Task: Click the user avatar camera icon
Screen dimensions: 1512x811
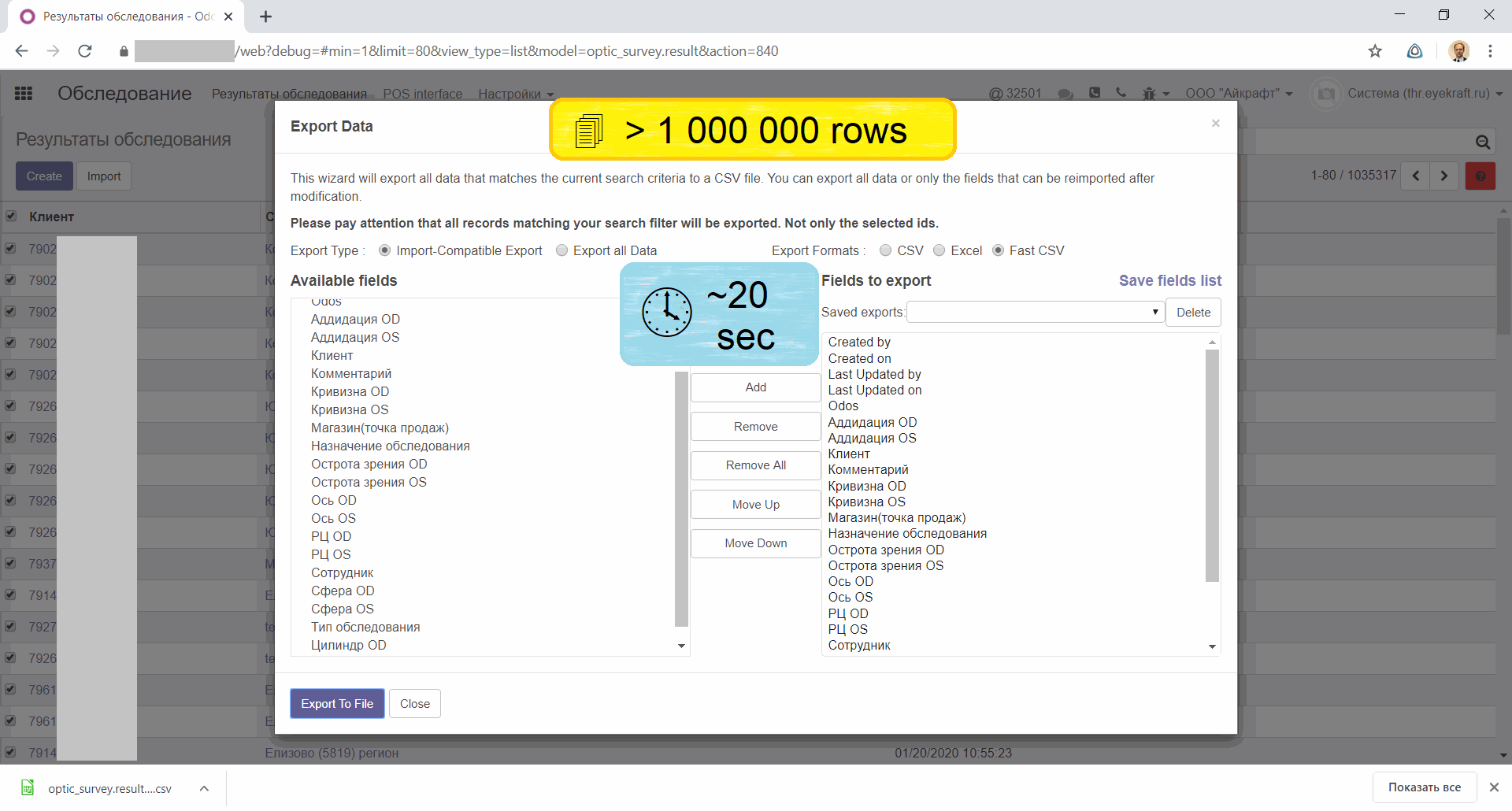Action: pos(1326,94)
